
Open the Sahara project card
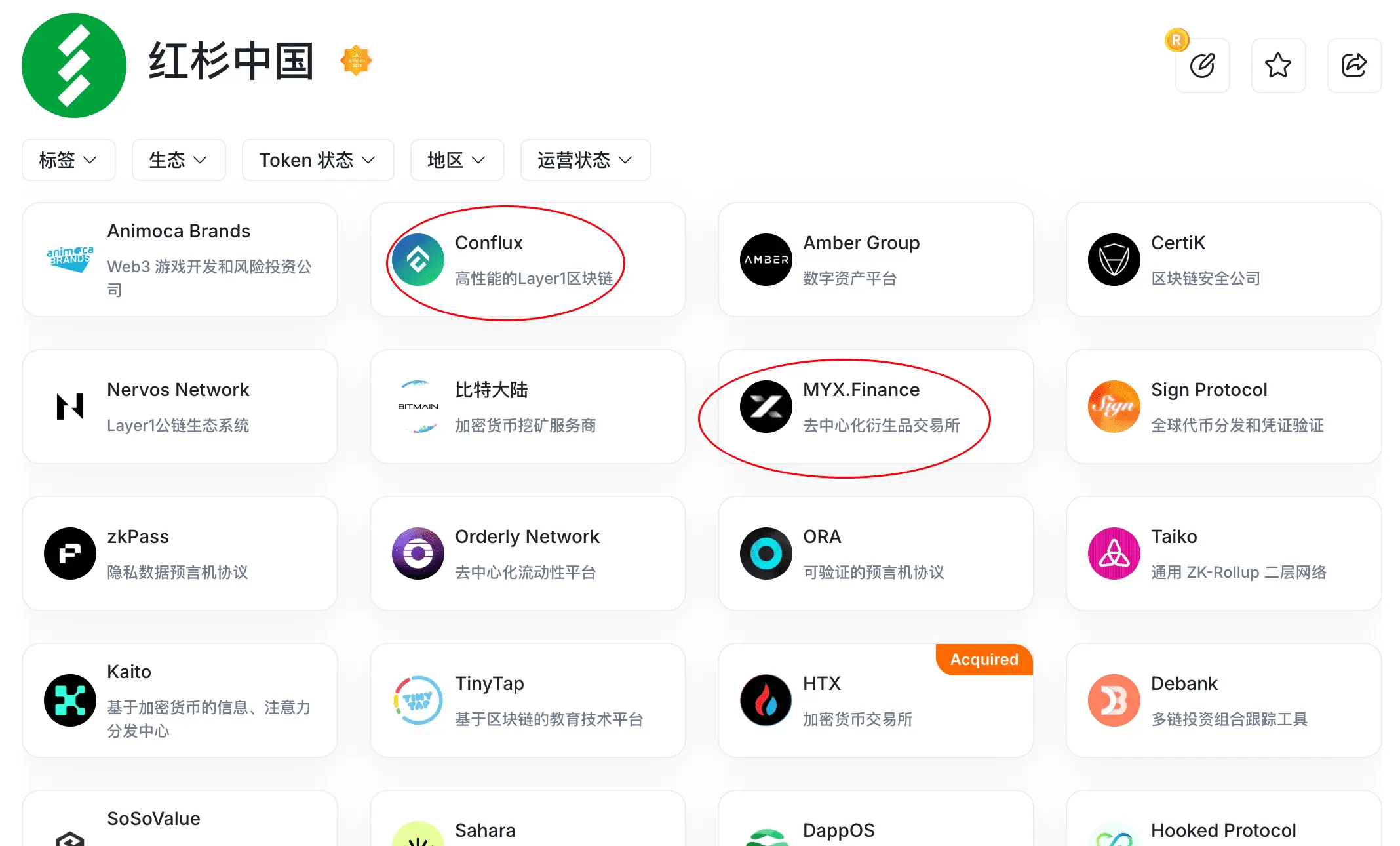pyautogui.click(x=528, y=818)
